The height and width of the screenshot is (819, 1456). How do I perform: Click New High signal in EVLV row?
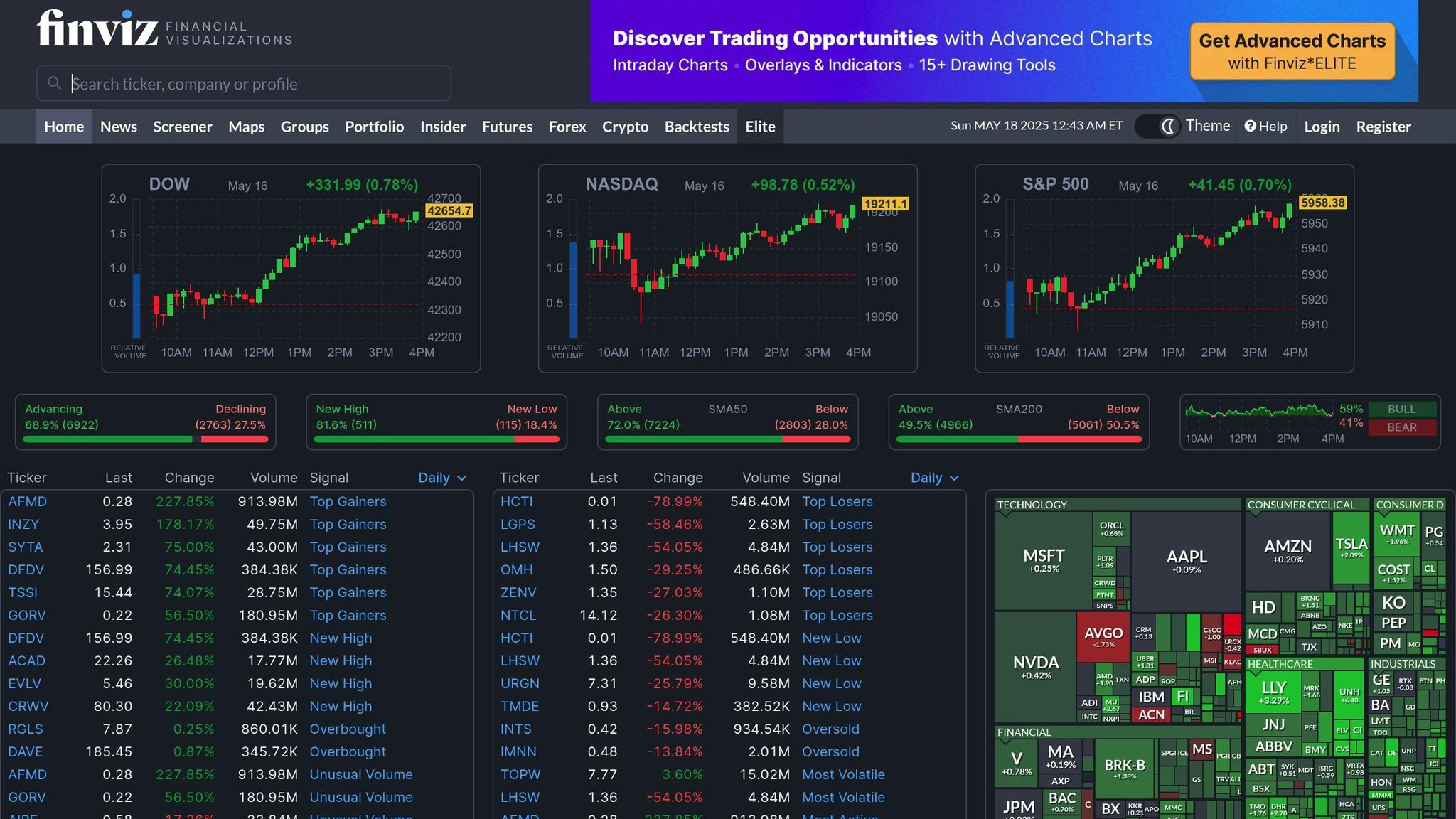(x=341, y=683)
